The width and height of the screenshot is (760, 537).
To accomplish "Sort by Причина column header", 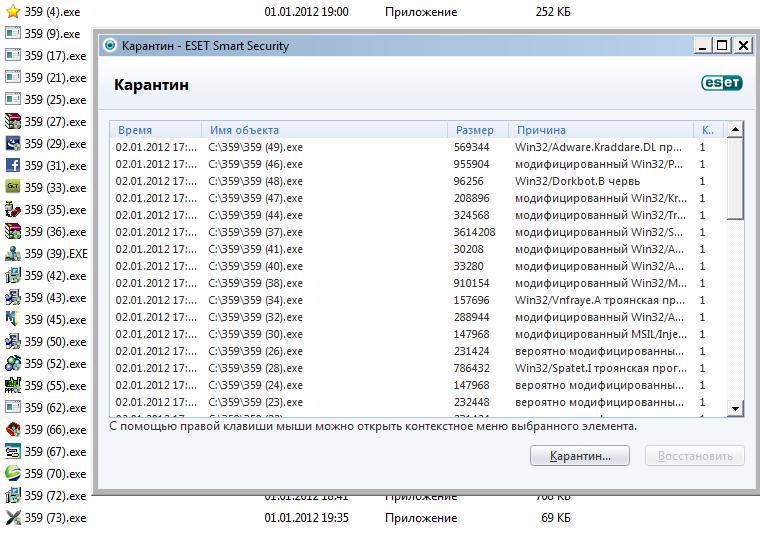I will 601,130.
